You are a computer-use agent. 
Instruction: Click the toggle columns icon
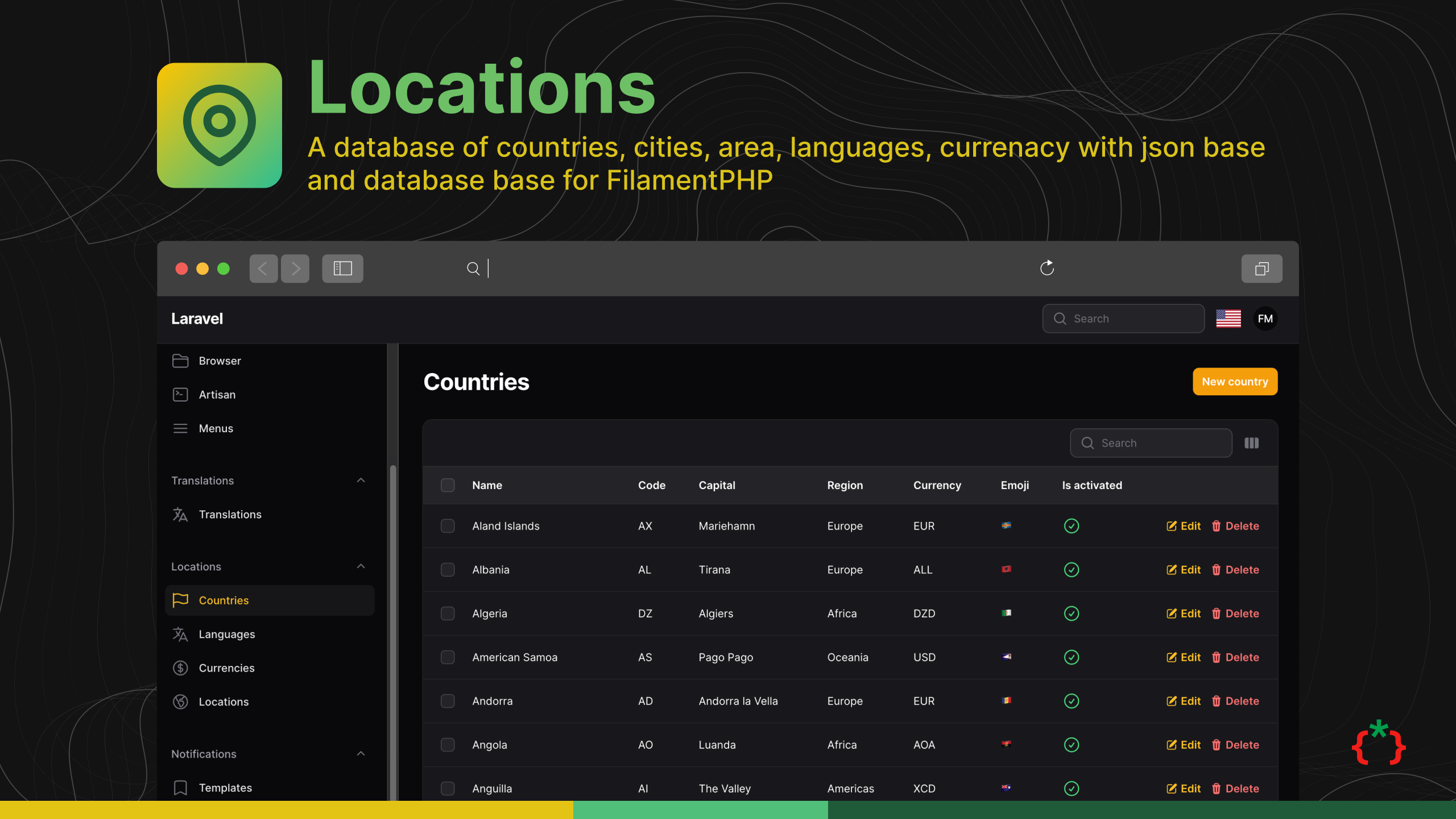click(1251, 443)
